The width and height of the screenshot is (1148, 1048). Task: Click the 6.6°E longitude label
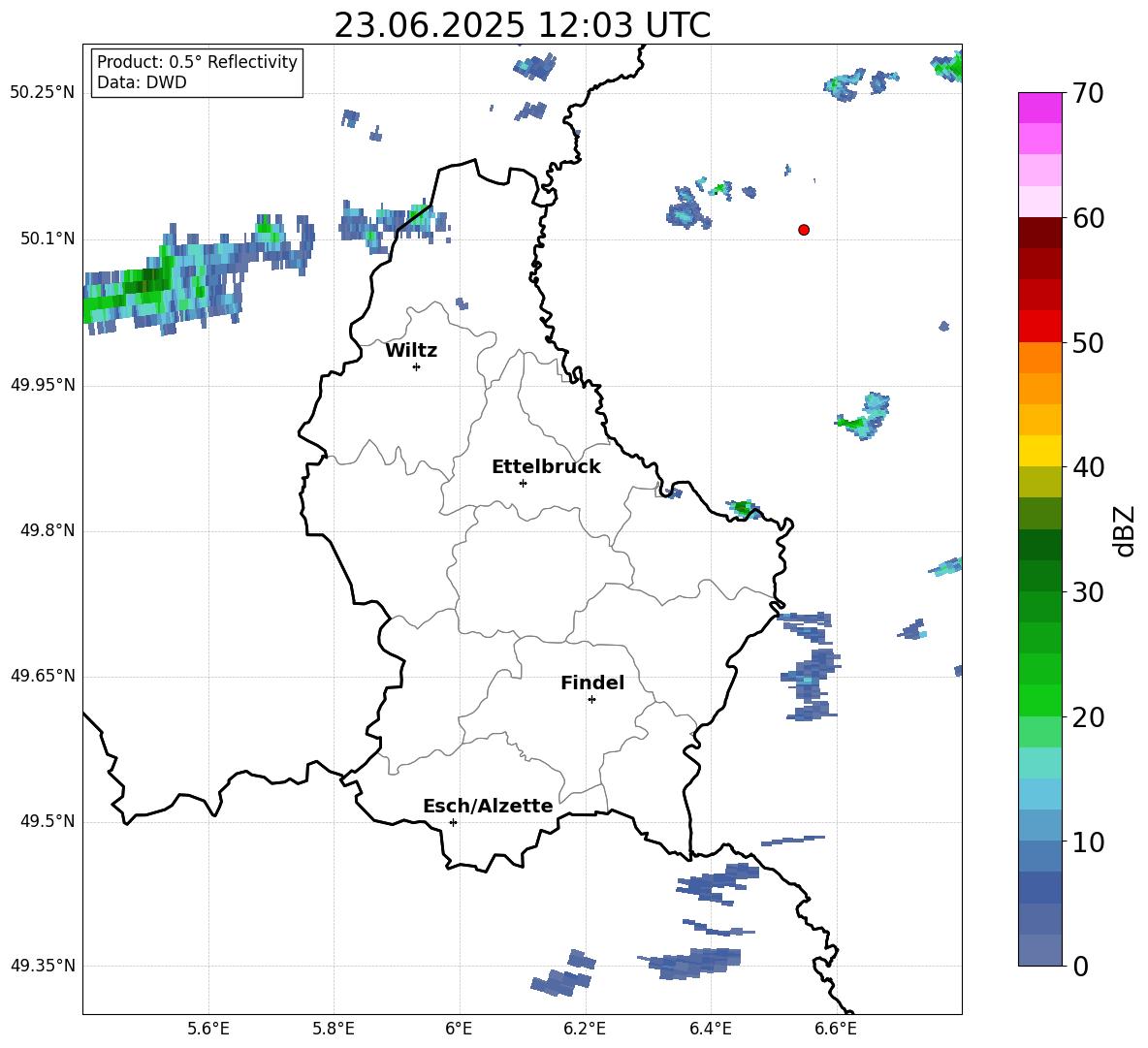[836, 1029]
